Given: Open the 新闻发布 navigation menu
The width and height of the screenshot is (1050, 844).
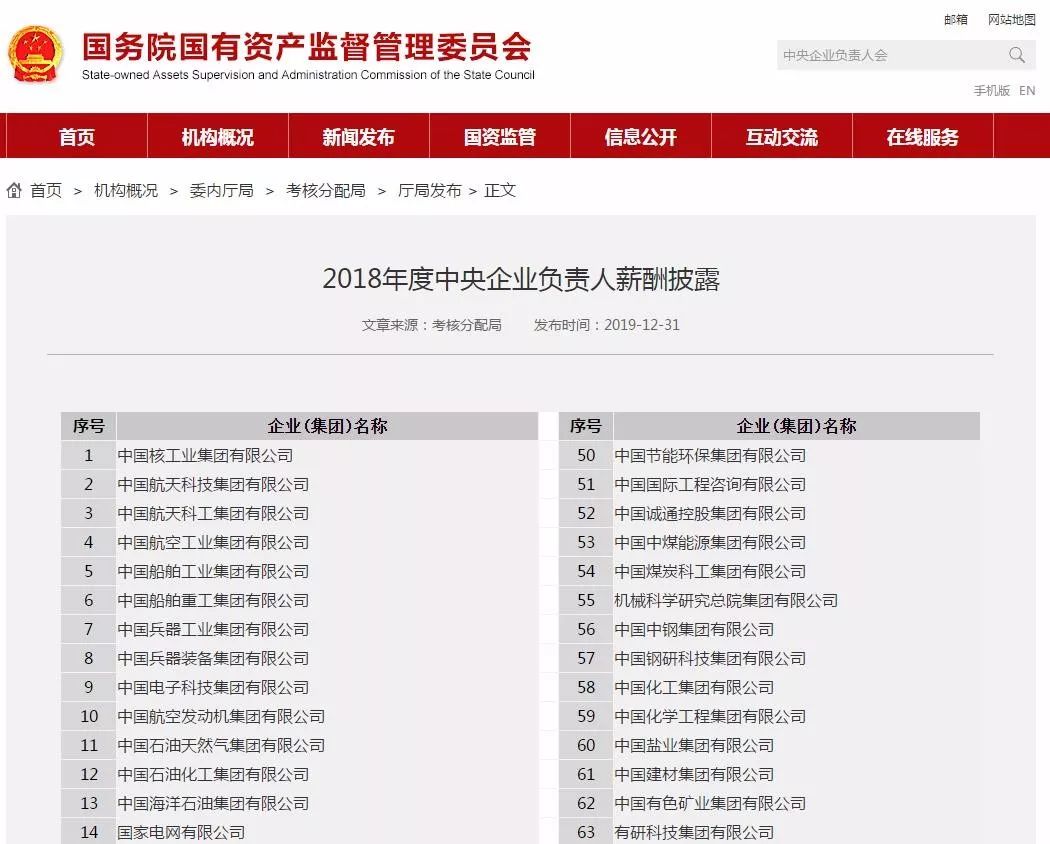Looking at the screenshot, I should tap(358, 137).
